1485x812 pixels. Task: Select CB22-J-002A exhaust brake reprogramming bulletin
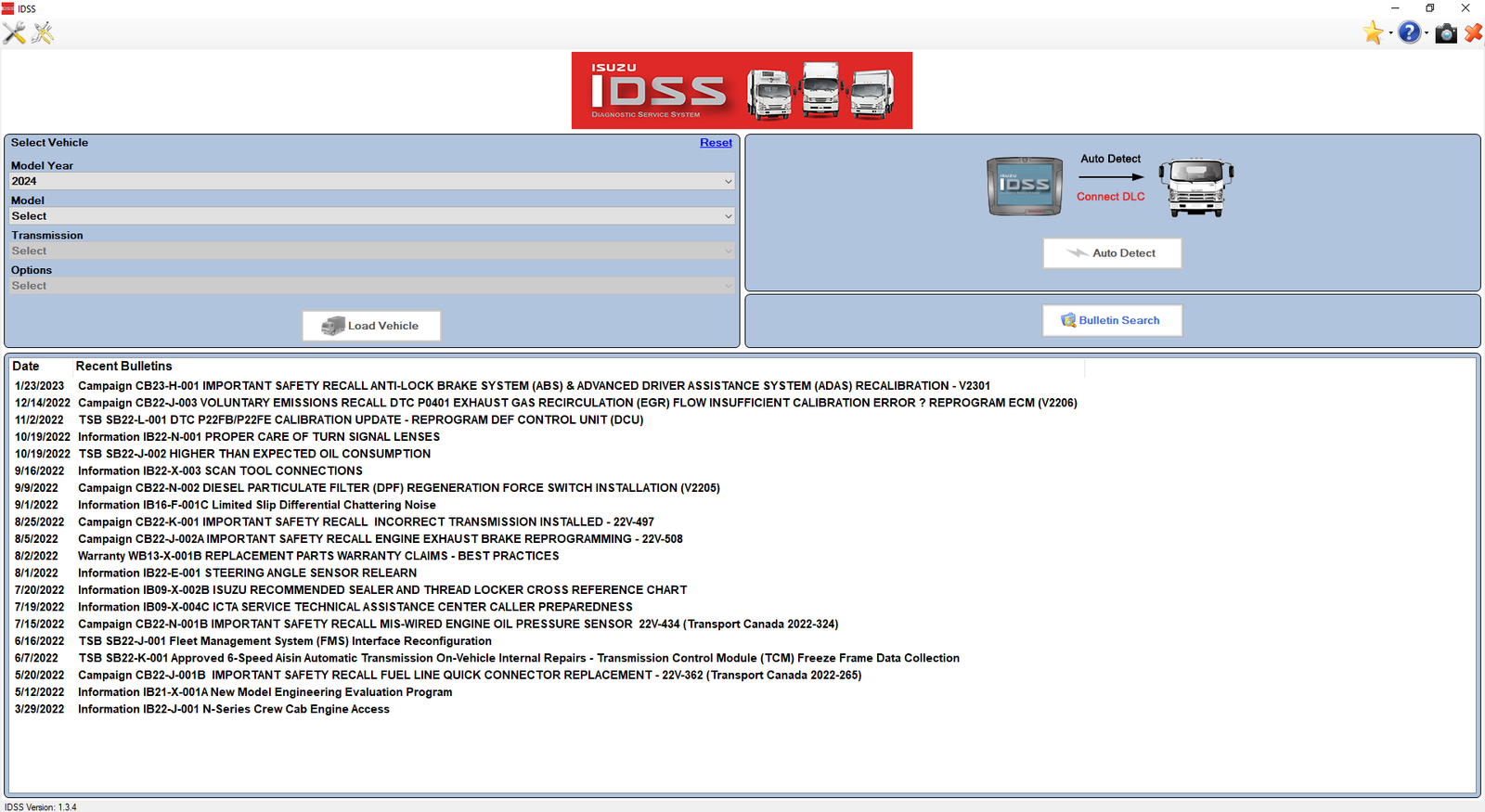point(381,539)
